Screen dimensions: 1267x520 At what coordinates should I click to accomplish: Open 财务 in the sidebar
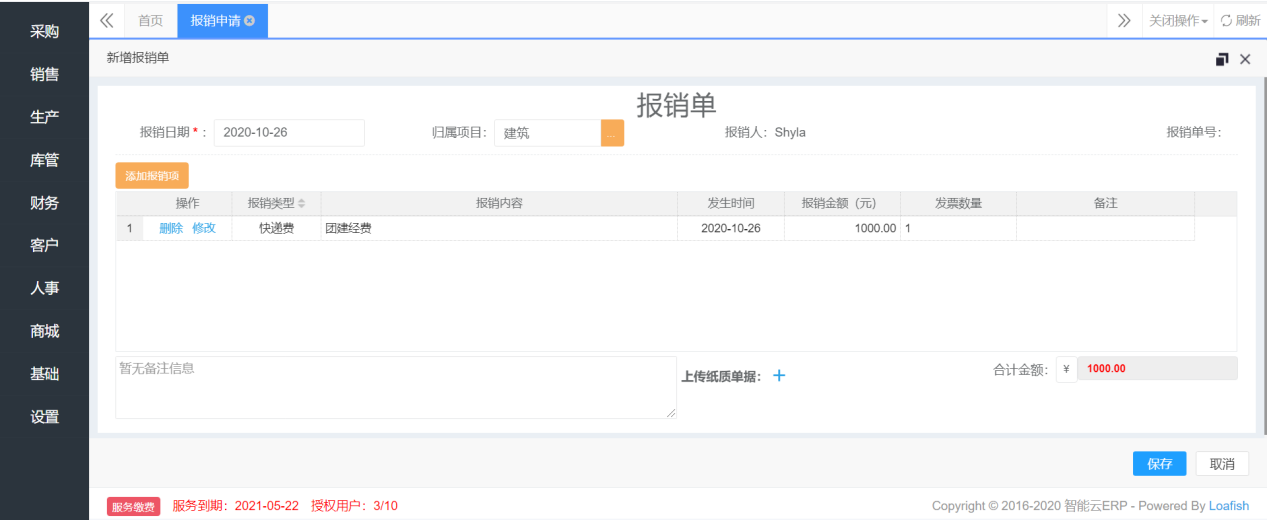point(45,203)
